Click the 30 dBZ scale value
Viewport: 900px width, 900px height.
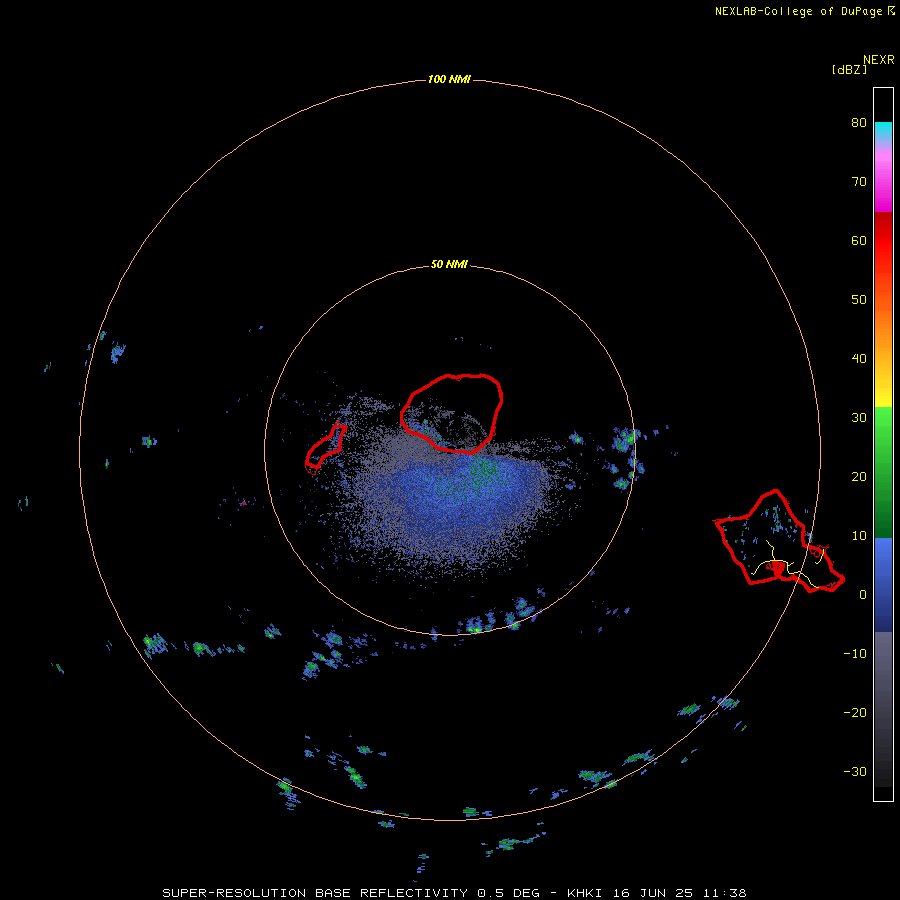[859, 418]
